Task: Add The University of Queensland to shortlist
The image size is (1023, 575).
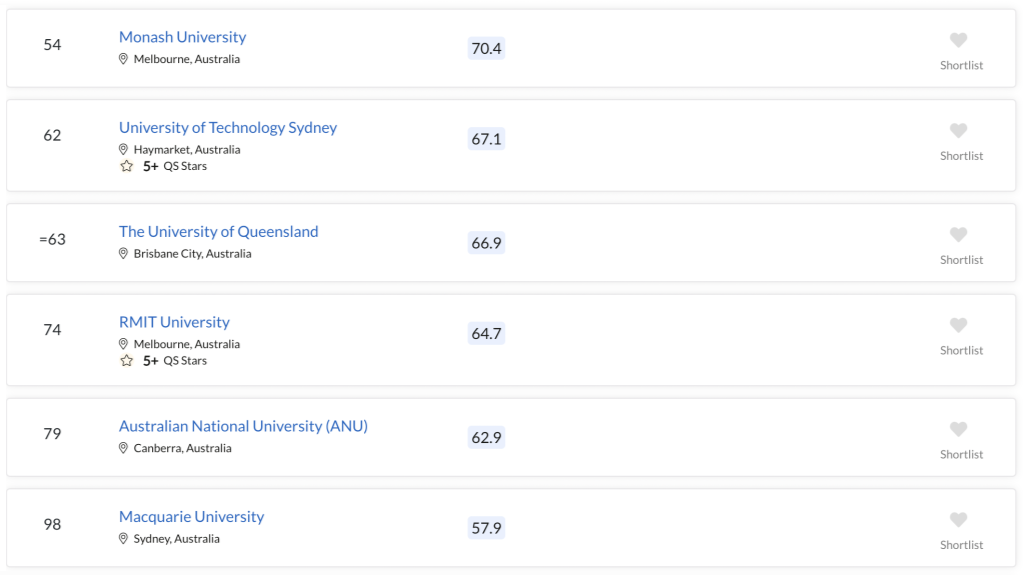Action: pyautogui.click(x=958, y=234)
